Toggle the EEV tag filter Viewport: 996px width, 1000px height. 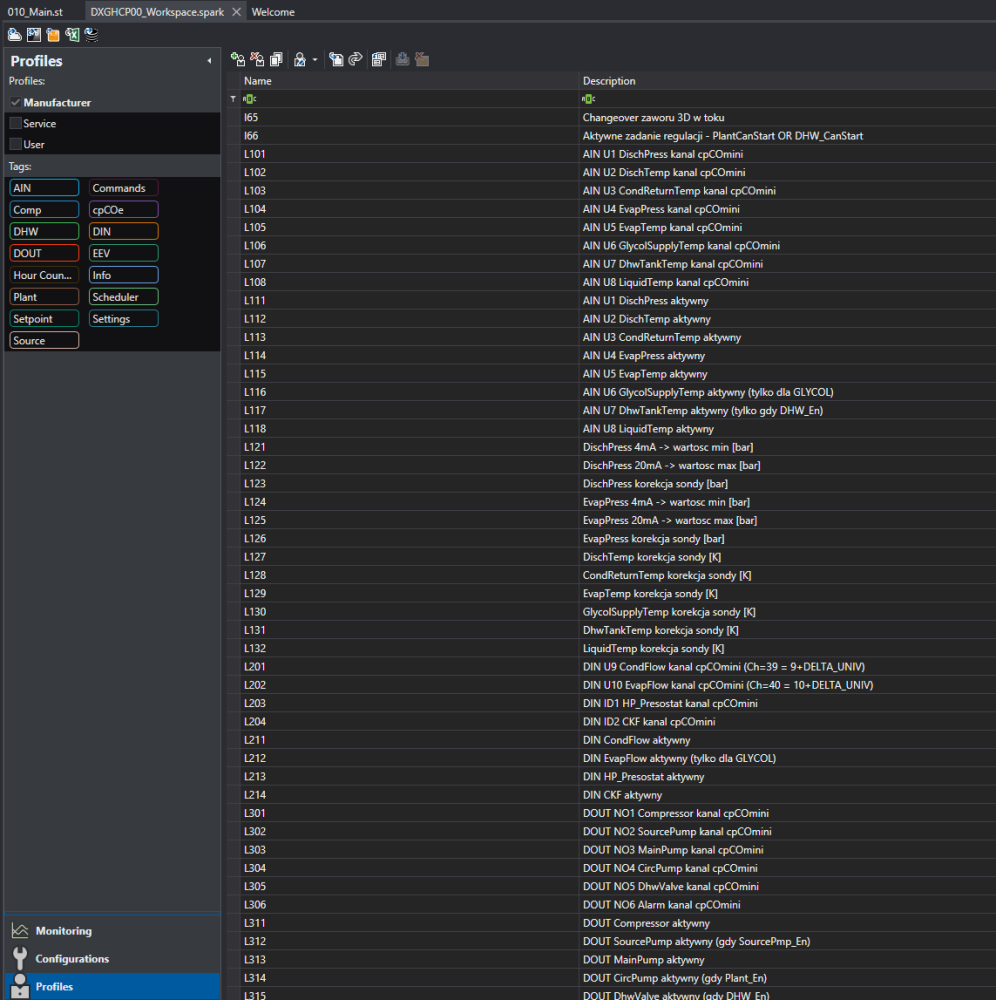123,253
